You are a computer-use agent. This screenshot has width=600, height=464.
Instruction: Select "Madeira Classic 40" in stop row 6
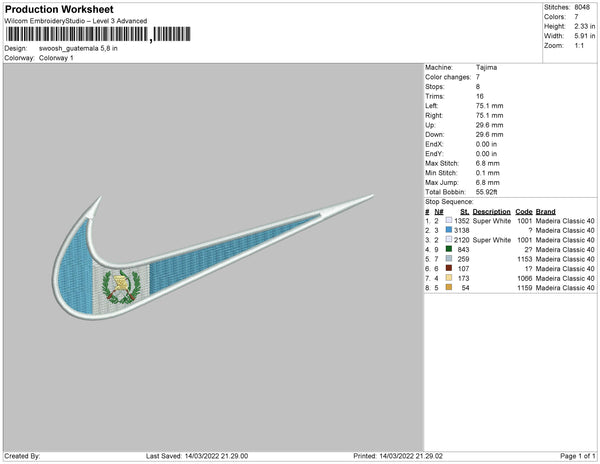pos(565,269)
